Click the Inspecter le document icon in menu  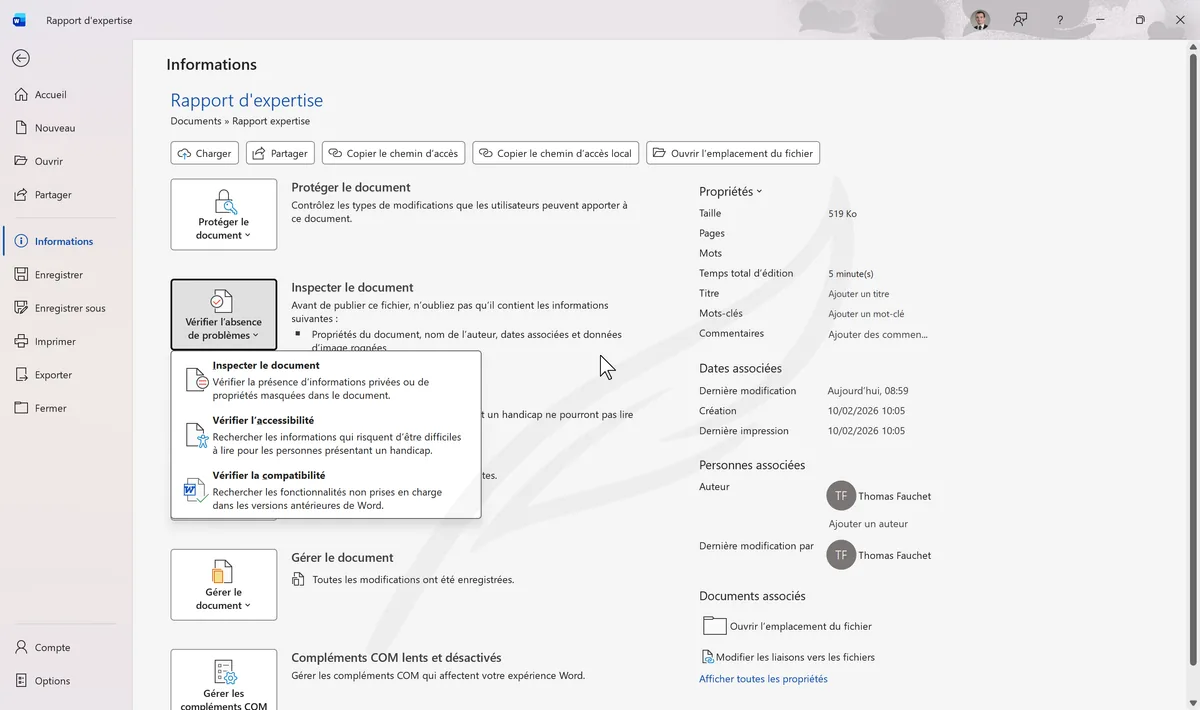[197, 380]
